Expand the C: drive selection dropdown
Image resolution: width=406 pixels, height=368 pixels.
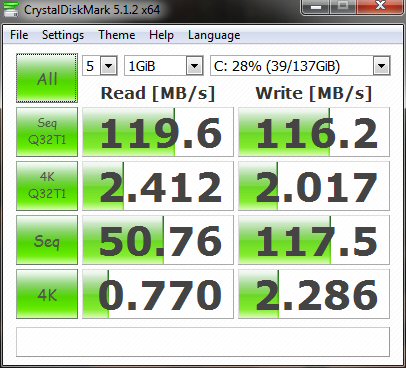tap(300, 66)
